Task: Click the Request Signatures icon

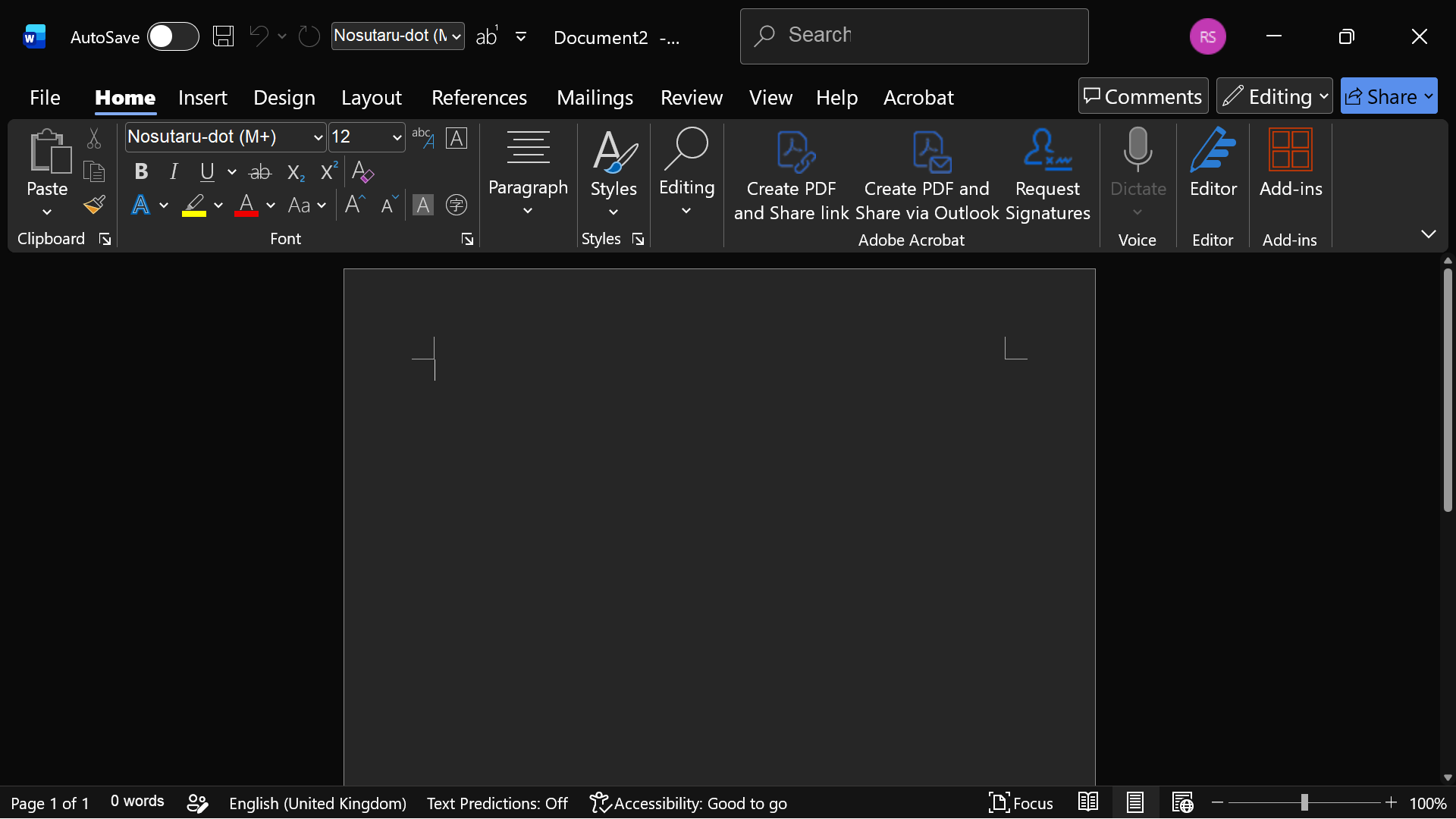Action: point(1047,176)
